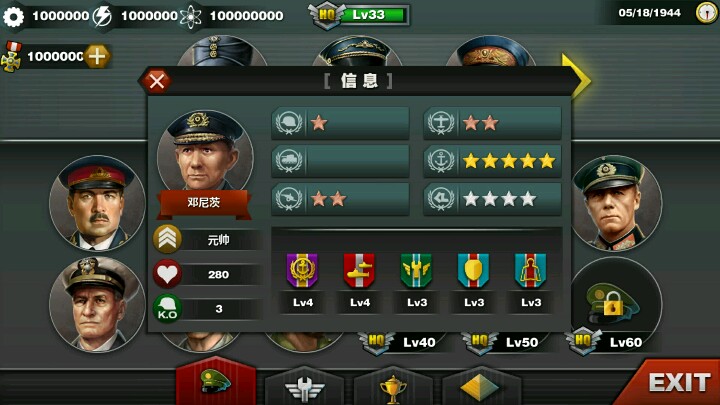This screenshot has width=720, height=405.
Task: Click the compass icon beside the date
Action: (x=706, y=12)
